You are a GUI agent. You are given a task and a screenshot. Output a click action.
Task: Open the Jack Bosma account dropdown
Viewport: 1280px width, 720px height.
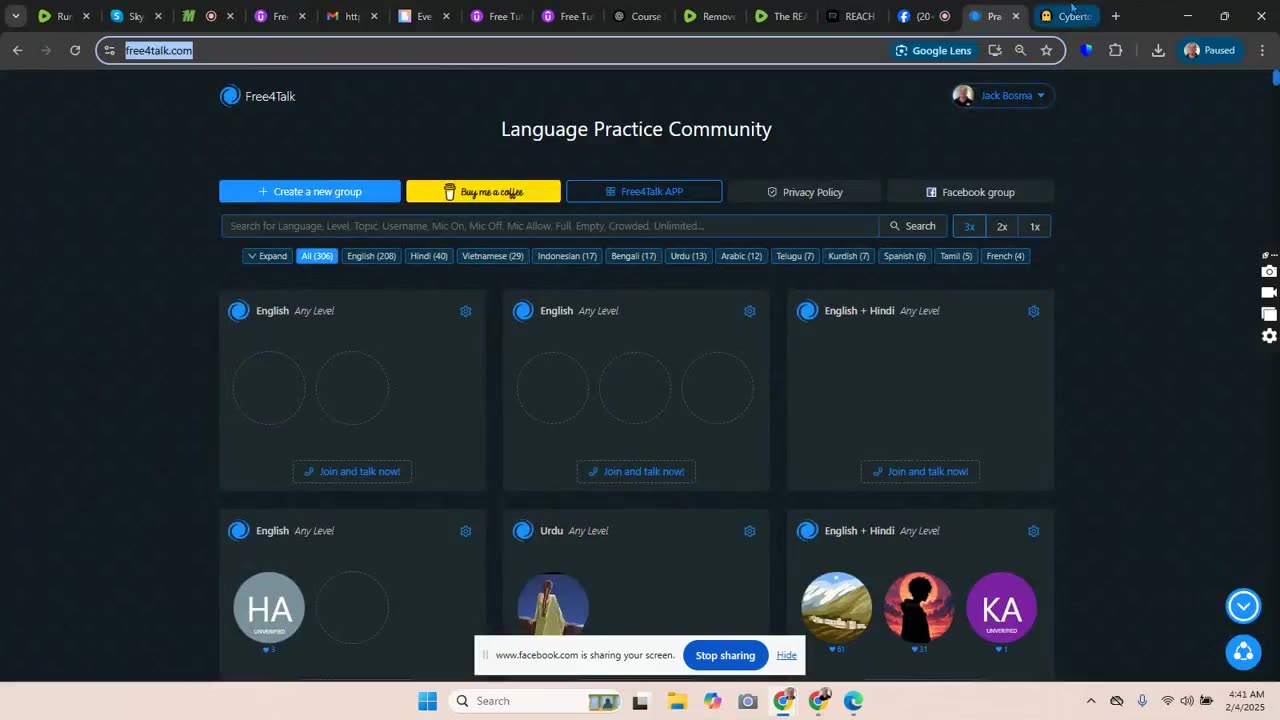(x=1003, y=96)
